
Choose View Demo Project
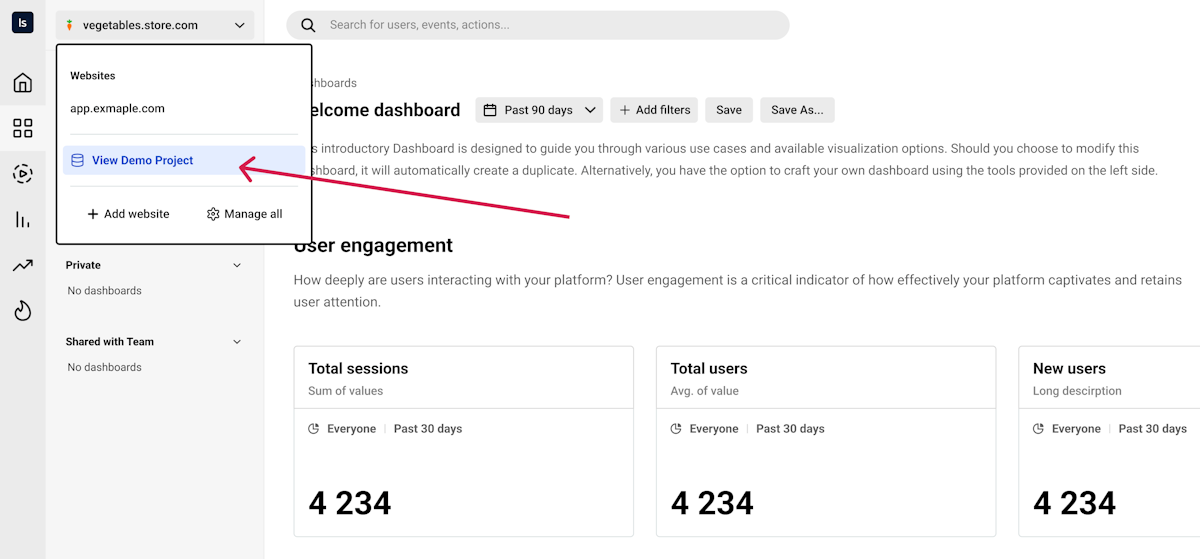184,160
